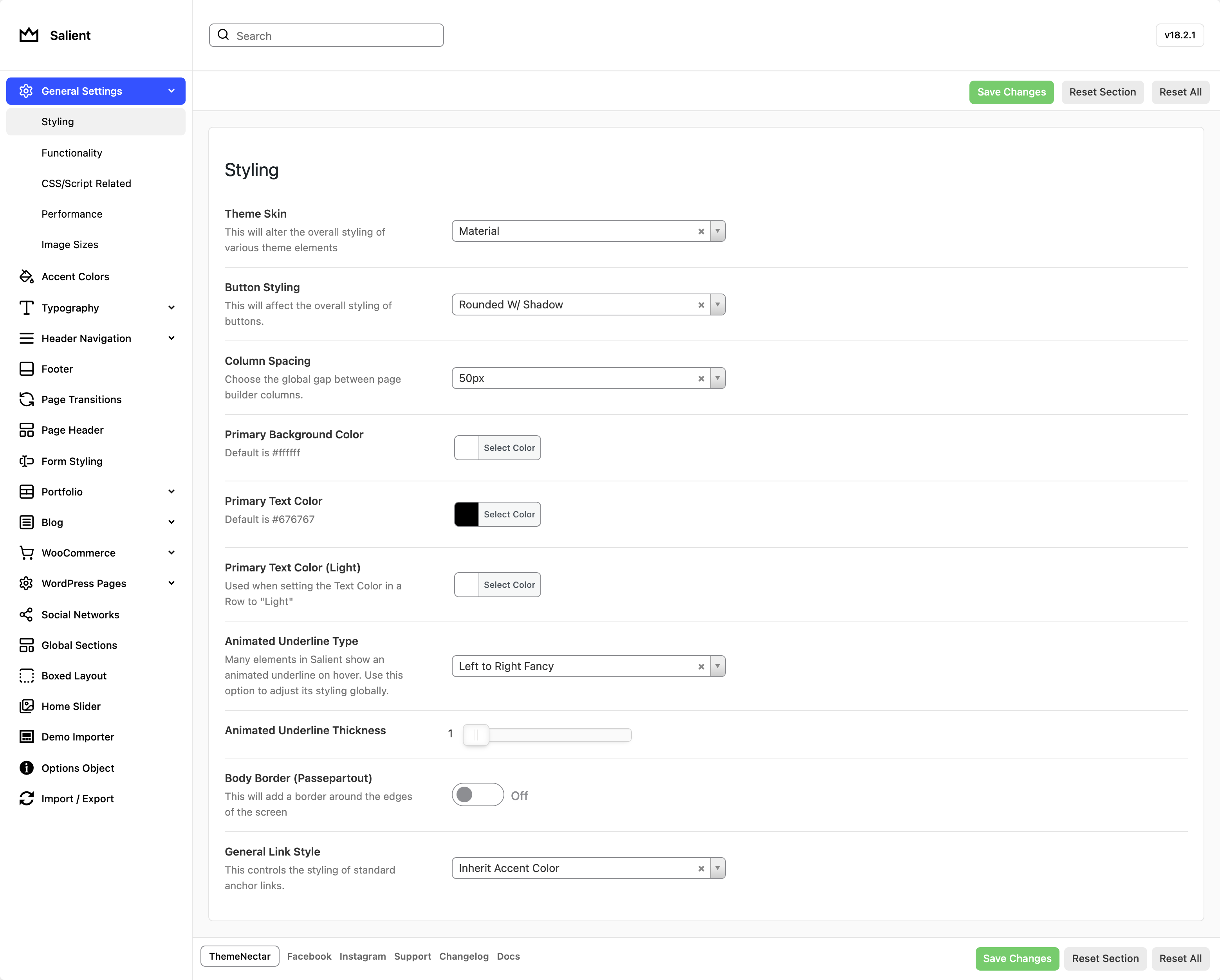Open the Performance submenu item
The width and height of the screenshot is (1220, 980).
pyautogui.click(x=72, y=214)
